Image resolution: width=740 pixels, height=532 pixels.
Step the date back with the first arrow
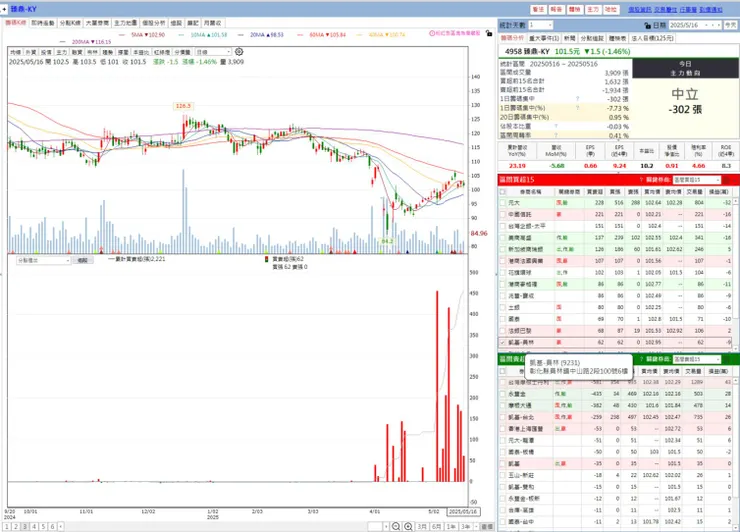[706, 25]
